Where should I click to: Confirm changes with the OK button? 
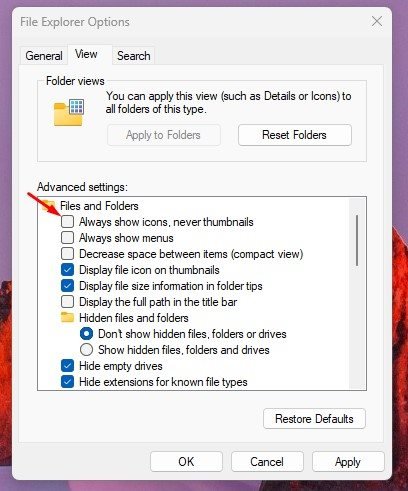point(186,462)
